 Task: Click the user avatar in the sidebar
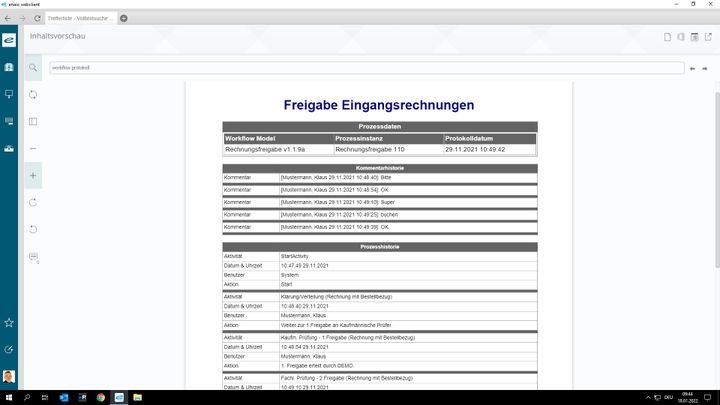pos(9,377)
